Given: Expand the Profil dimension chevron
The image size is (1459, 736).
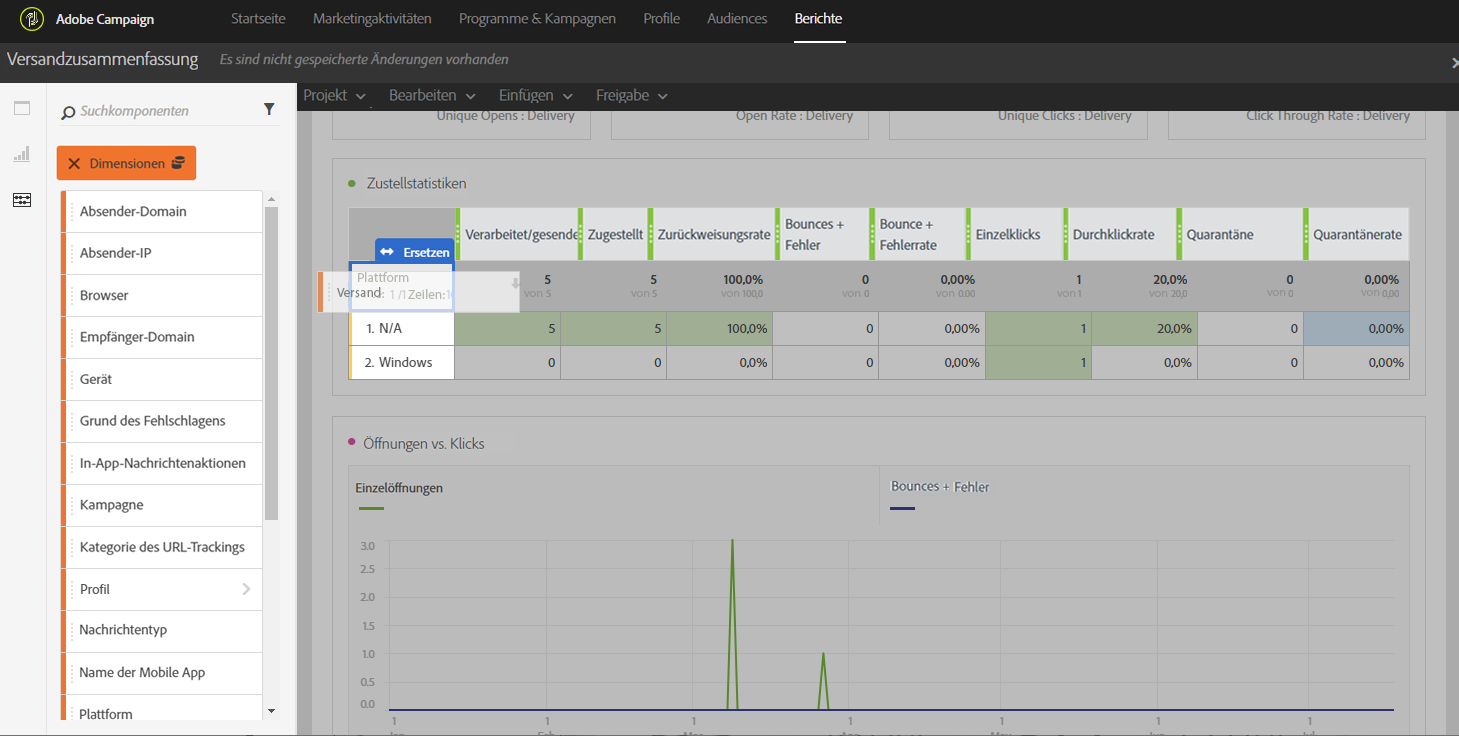Looking at the screenshot, I should pyautogui.click(x=246, y=589).
